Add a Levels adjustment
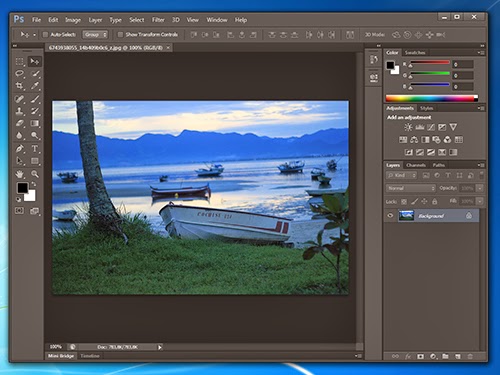 click(420, 127)
